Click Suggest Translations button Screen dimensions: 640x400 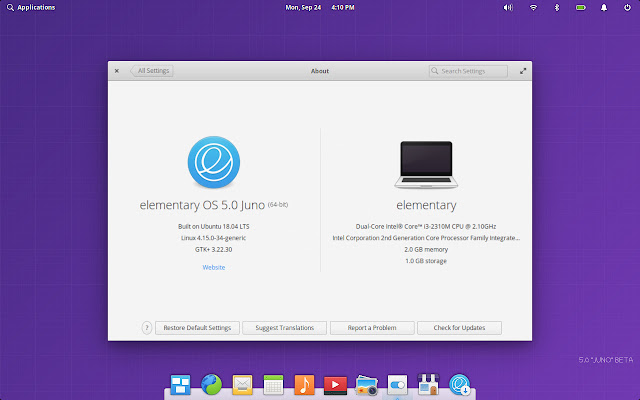click(x=284, y=328)
